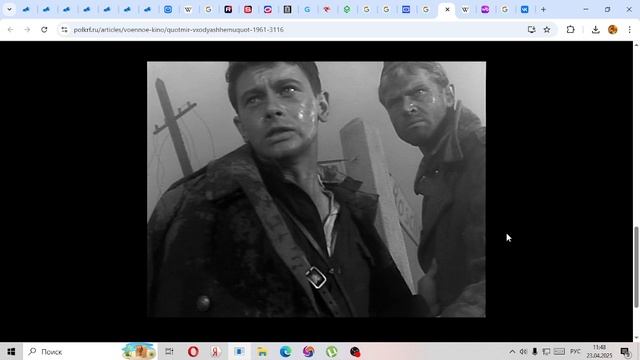Click the microphone icon in system tray
This screenshot has height=360, width=640.
tap(535, 351)
